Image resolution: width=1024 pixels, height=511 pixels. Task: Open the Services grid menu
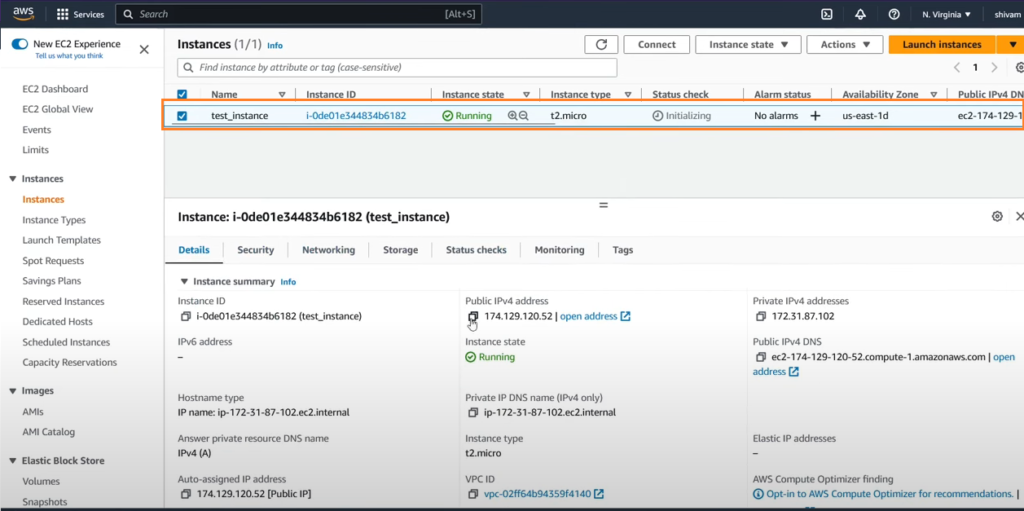pyautogui.click(x=80, y=14)
